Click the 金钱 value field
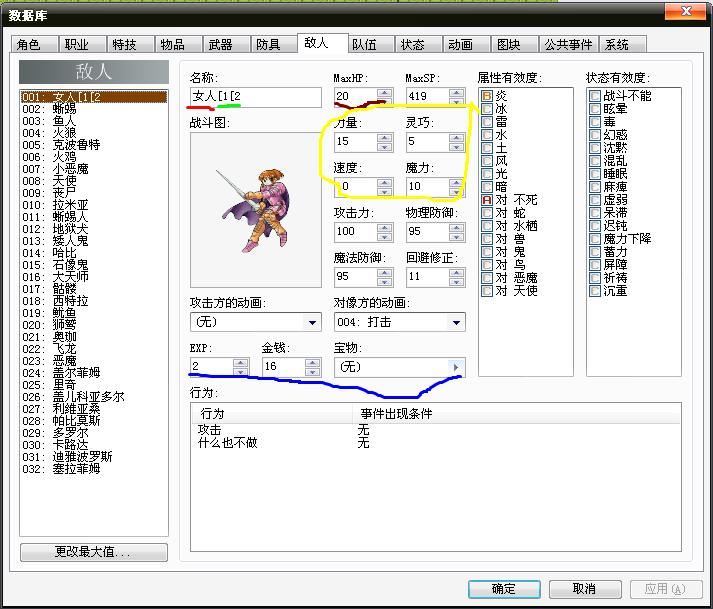713x609 pixels. 284,367
